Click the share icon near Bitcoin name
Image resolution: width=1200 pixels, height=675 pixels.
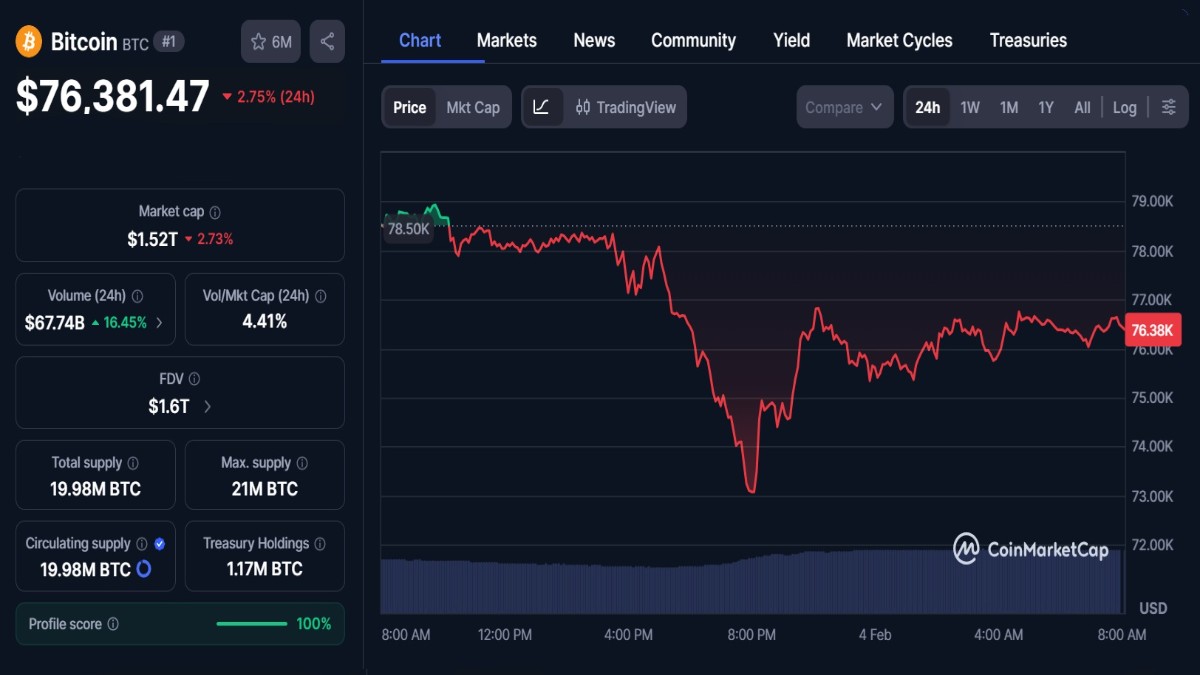[326, 41]
